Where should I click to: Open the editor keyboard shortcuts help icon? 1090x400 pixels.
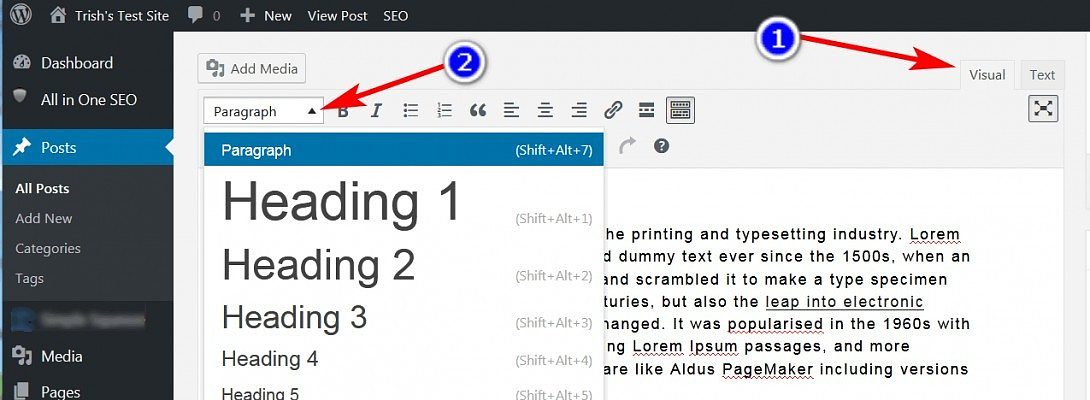661,146
